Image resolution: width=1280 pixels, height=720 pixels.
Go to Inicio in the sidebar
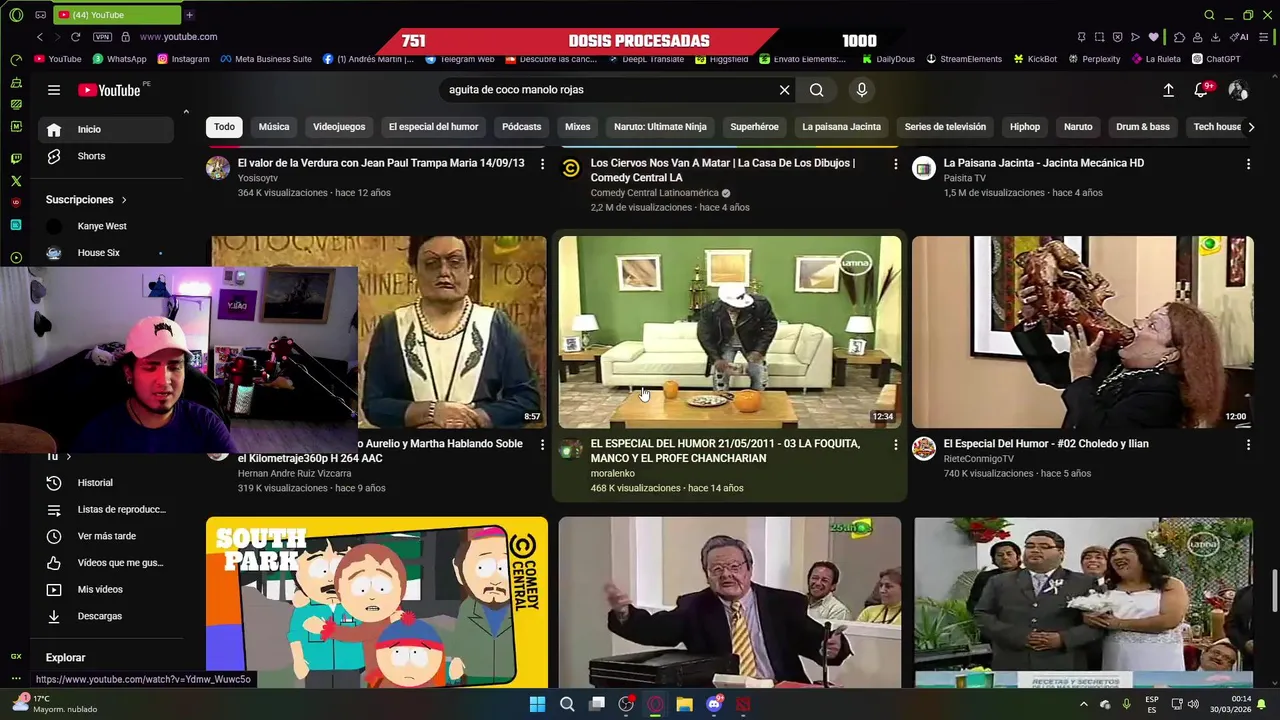tap(106, 129)
